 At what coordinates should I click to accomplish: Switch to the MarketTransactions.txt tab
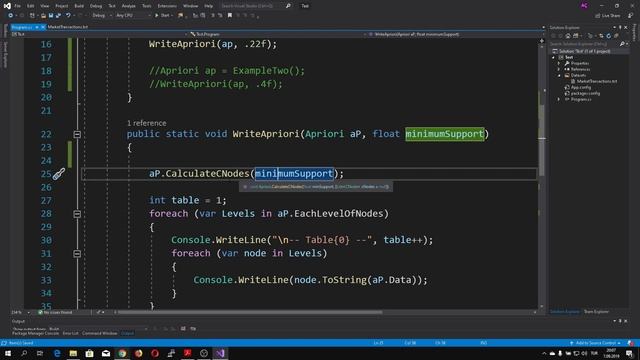(x=68, y=27)
